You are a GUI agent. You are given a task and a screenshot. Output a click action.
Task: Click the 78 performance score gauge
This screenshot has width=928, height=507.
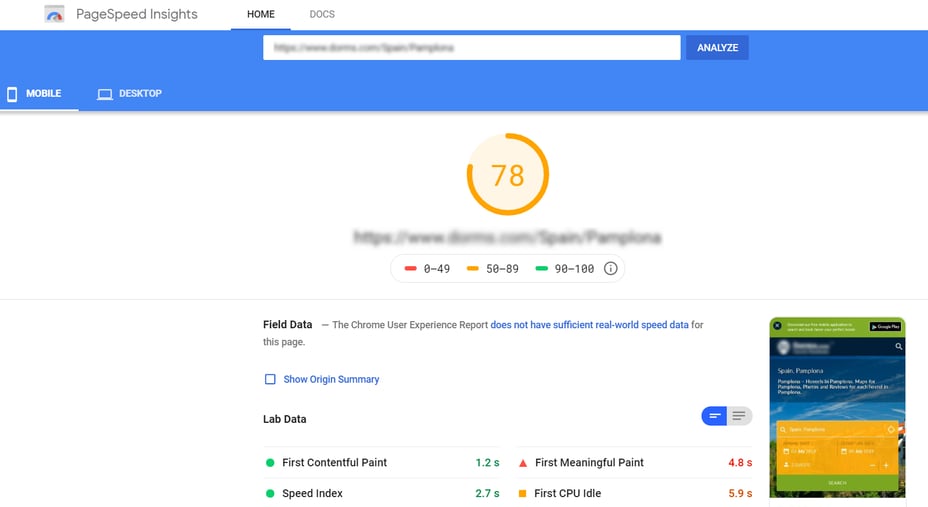tap(508, 175)
